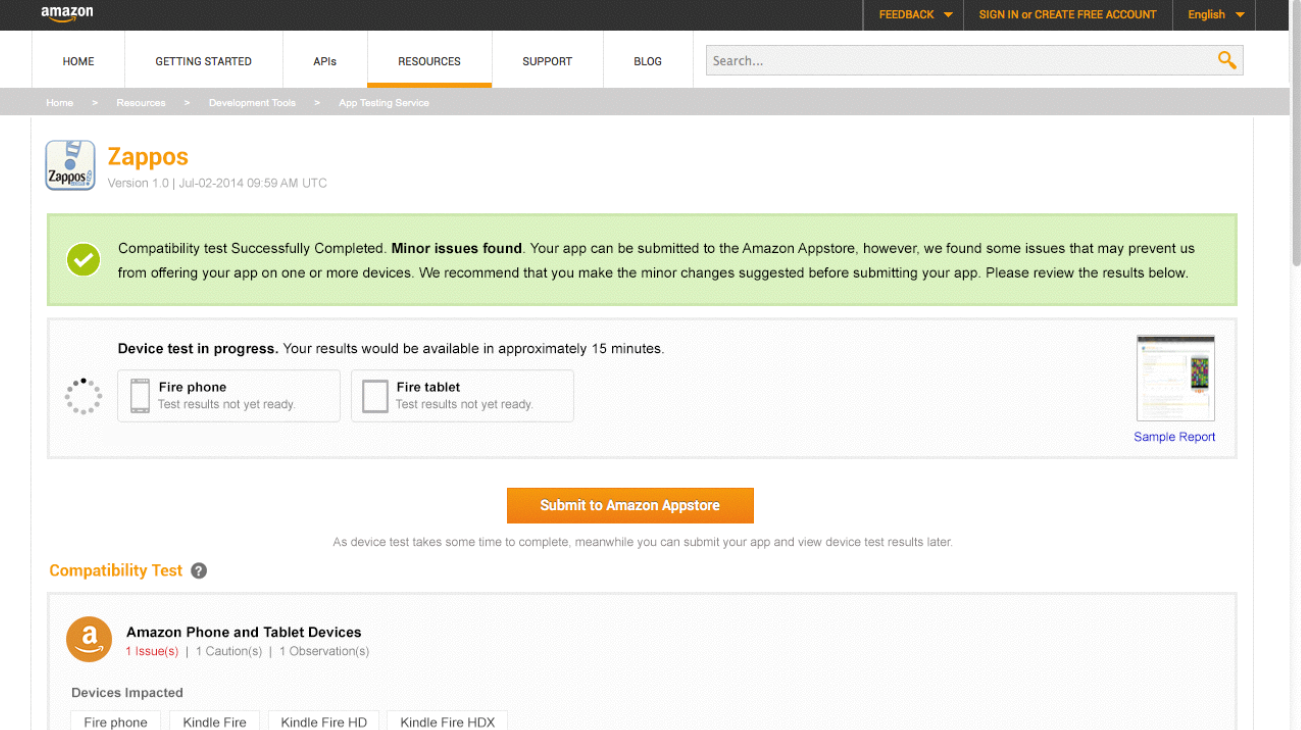Click the red 1 Issue(s) link
Screen dimensions: 1301x730
point(152,651)
